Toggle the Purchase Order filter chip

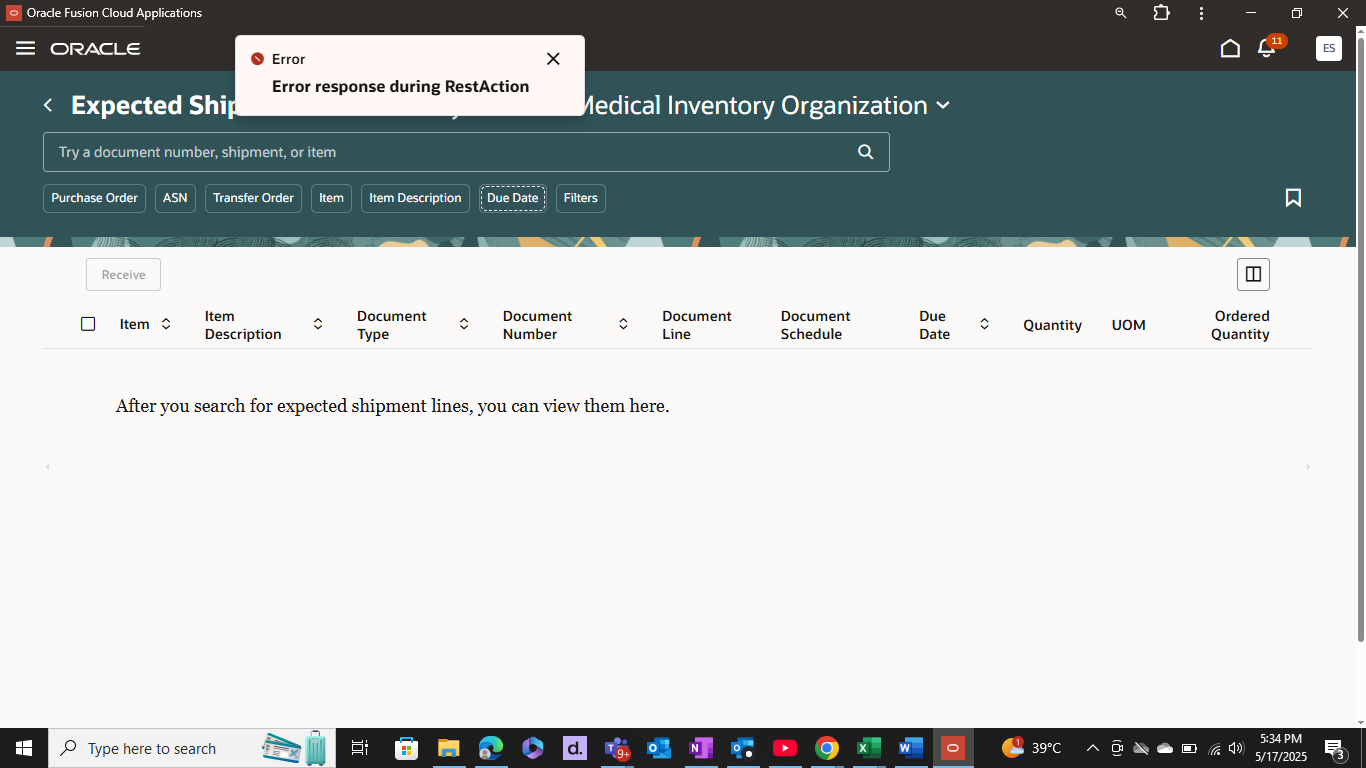click(94, 198)
